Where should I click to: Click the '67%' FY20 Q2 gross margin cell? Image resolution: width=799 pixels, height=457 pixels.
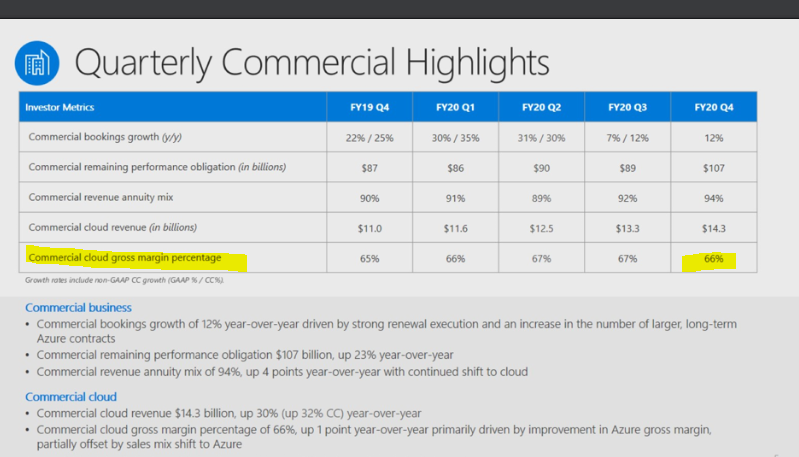pyautogui.click(x=541, y=258)
